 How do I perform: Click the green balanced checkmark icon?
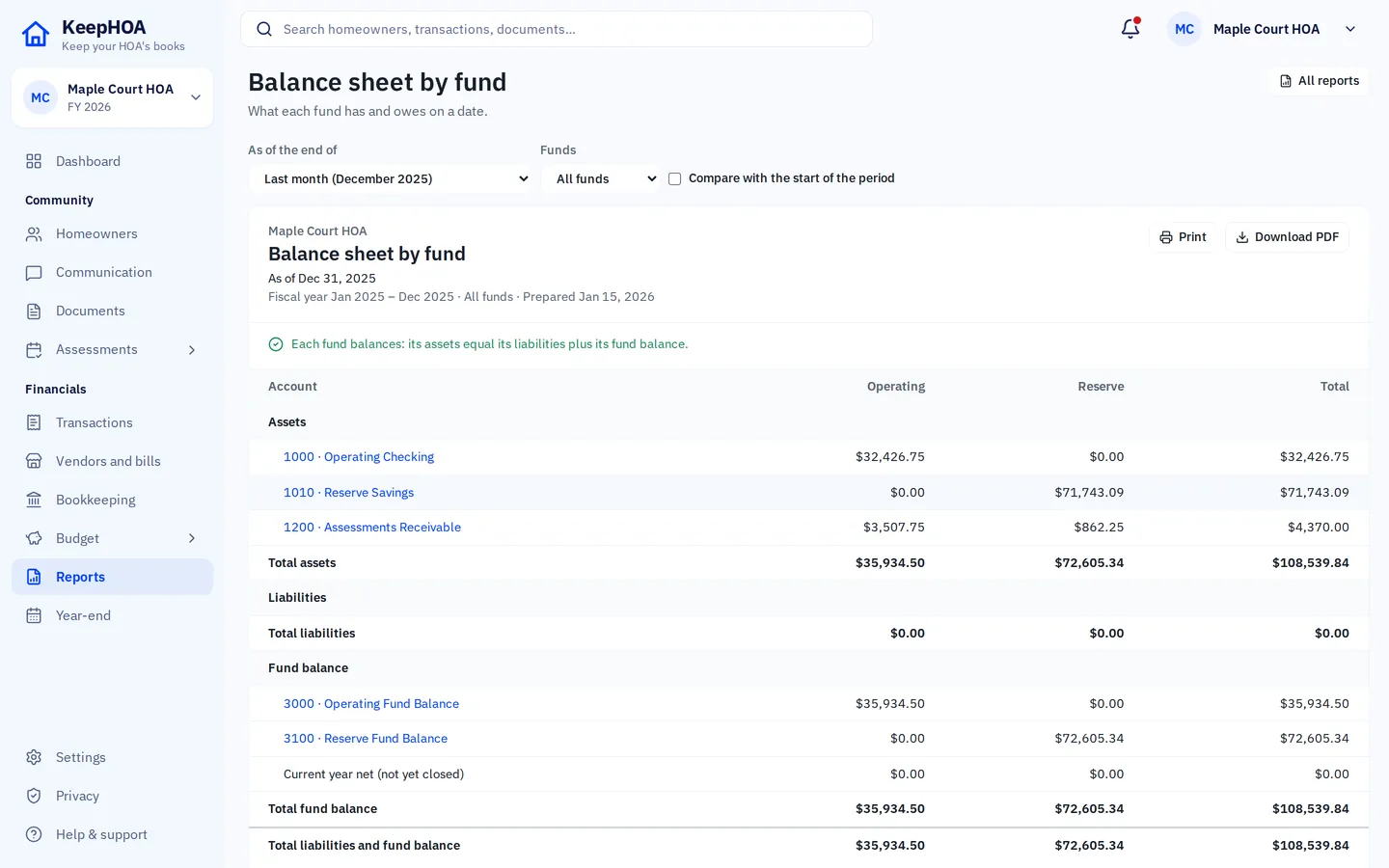(276, 344)
